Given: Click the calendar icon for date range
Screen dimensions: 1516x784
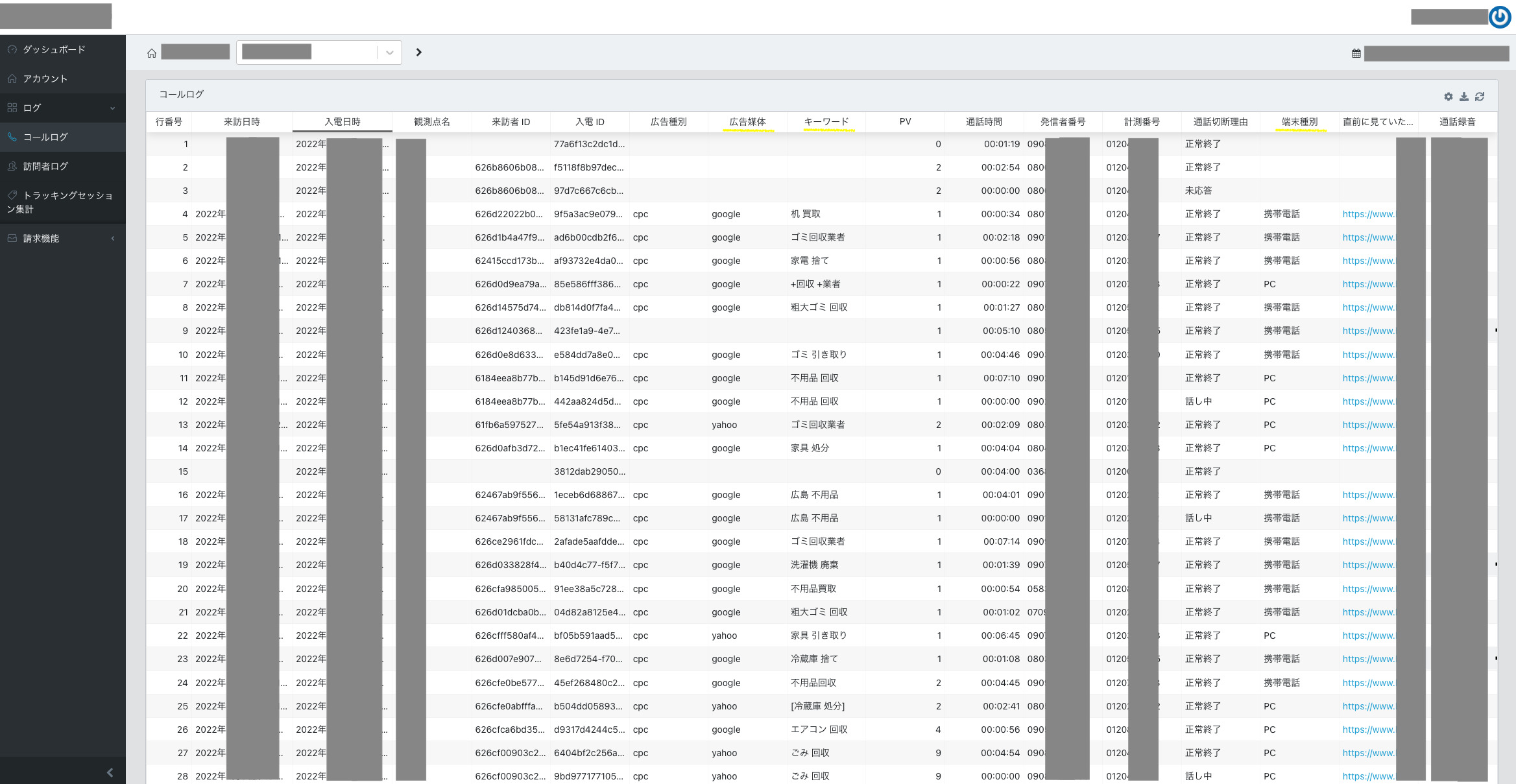Looking at the screenshot, I should [1356, 53].
